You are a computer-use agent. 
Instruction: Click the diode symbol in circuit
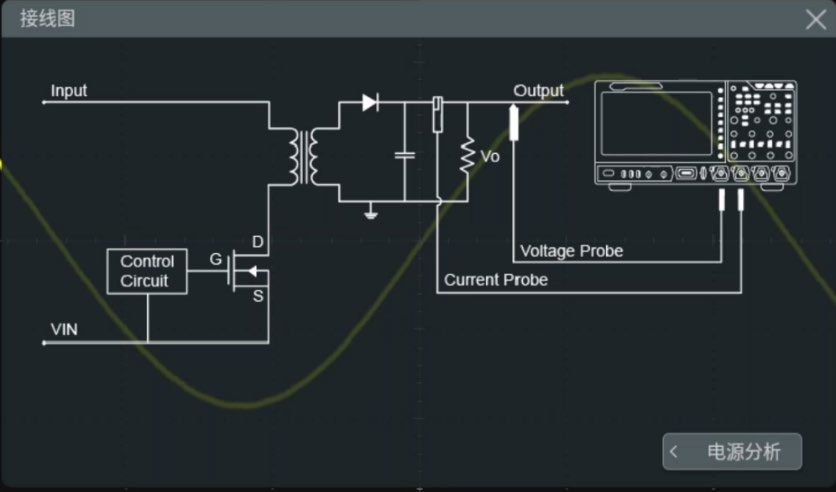click(x=370, y=102)
